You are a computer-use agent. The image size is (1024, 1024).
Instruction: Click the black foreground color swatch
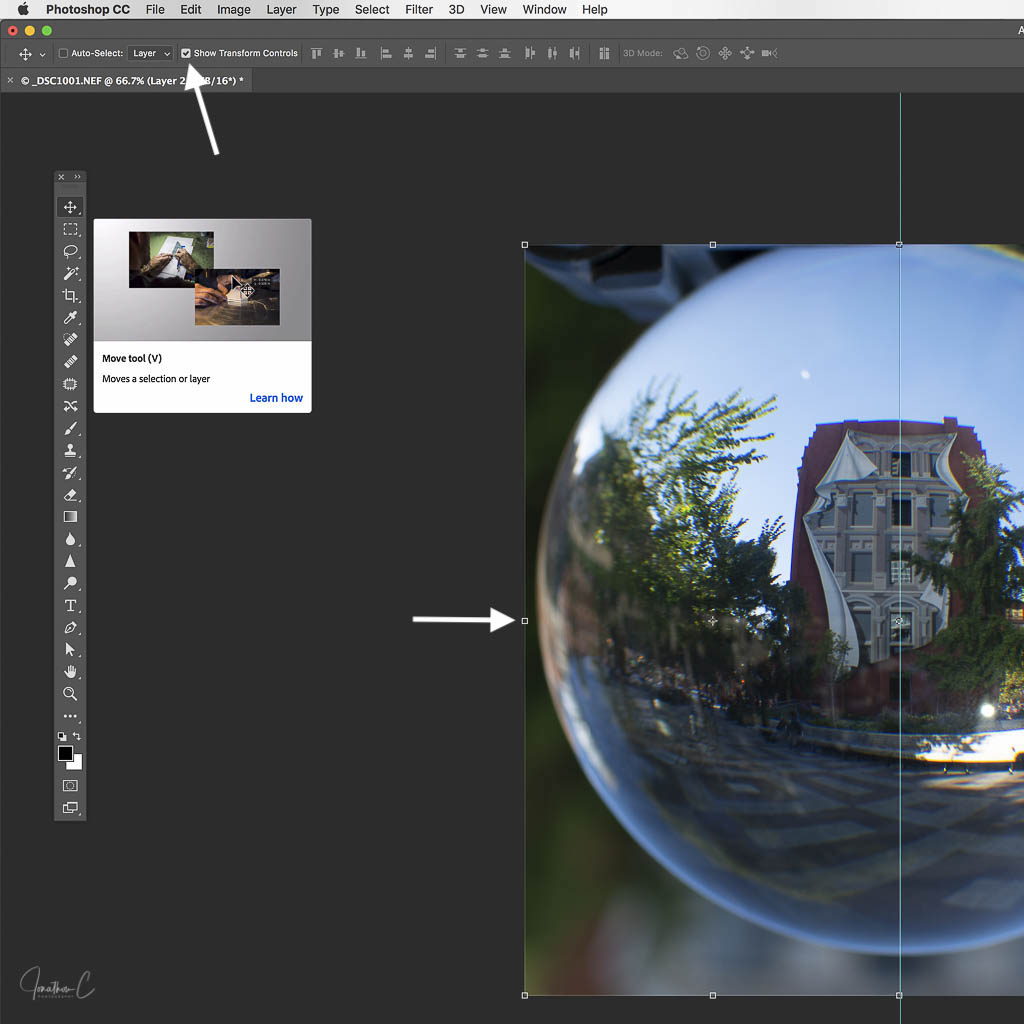click(65, 753)
